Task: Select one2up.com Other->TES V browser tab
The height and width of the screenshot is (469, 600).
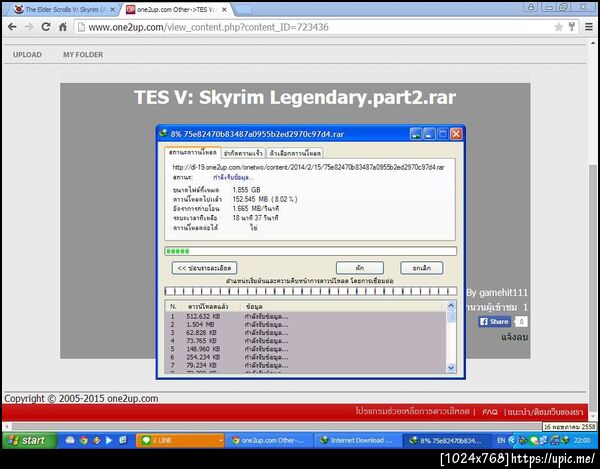Action: click(x=176, y=10)
